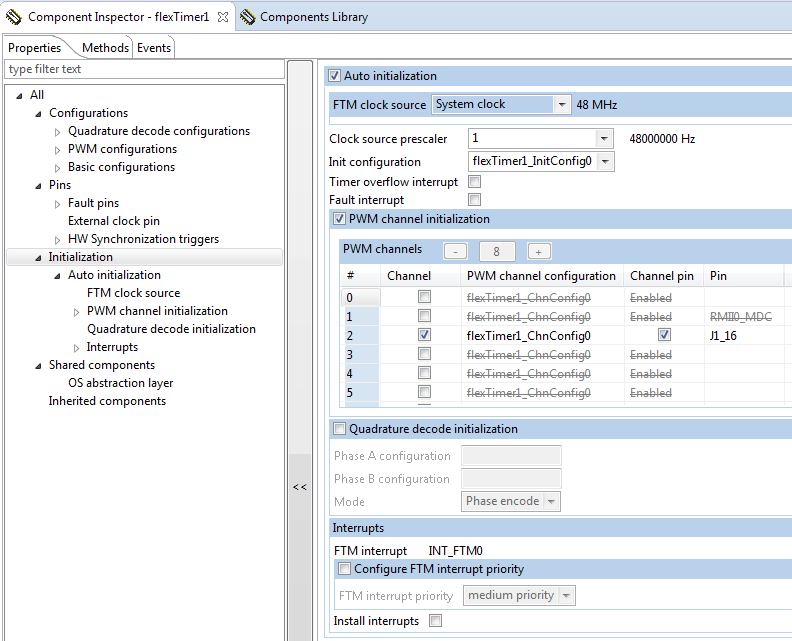Image resolution: width=792 pixels, height=641 pixels.
Task: Collapse the Pins tree node
Action: (38, 186)
